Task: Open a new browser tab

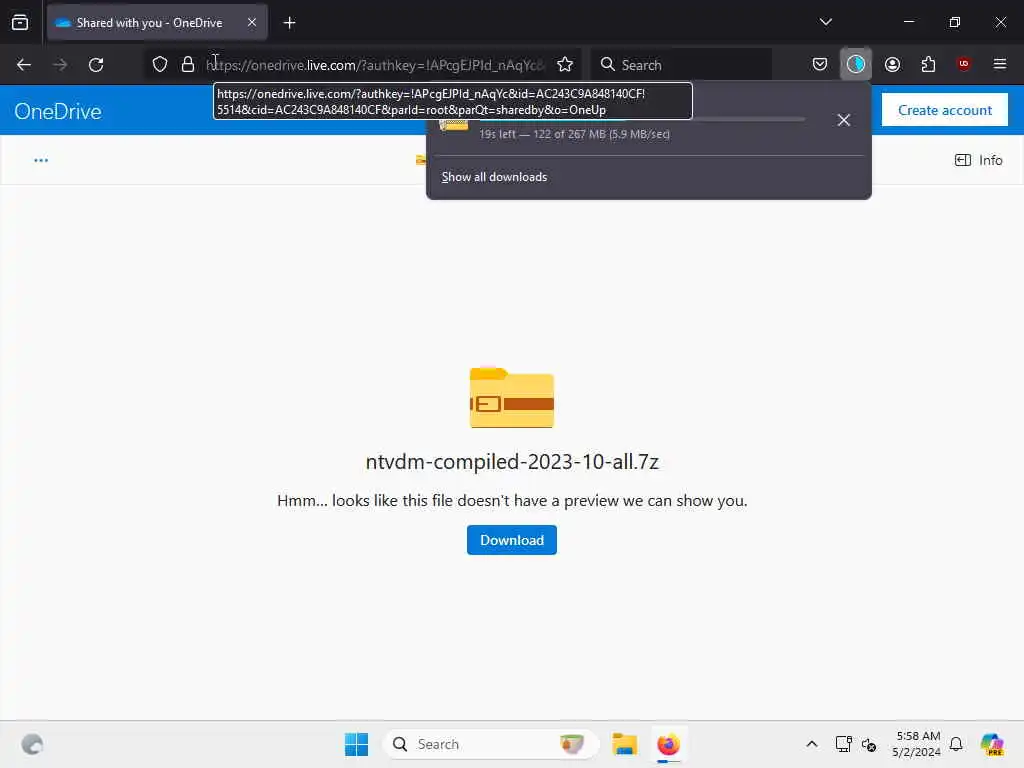Action: pyautogui.click(x=289, y=23)
